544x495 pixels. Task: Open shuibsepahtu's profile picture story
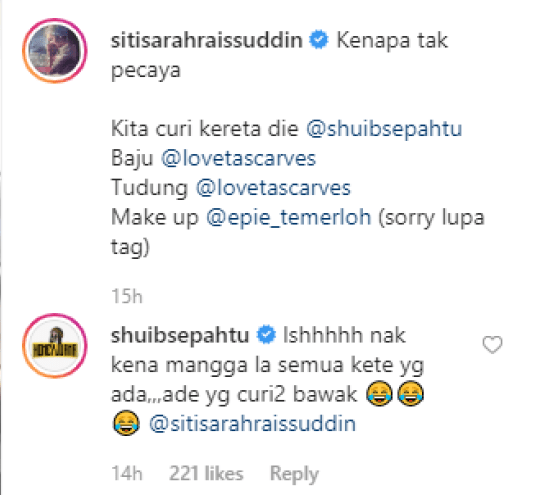(55, 345)
